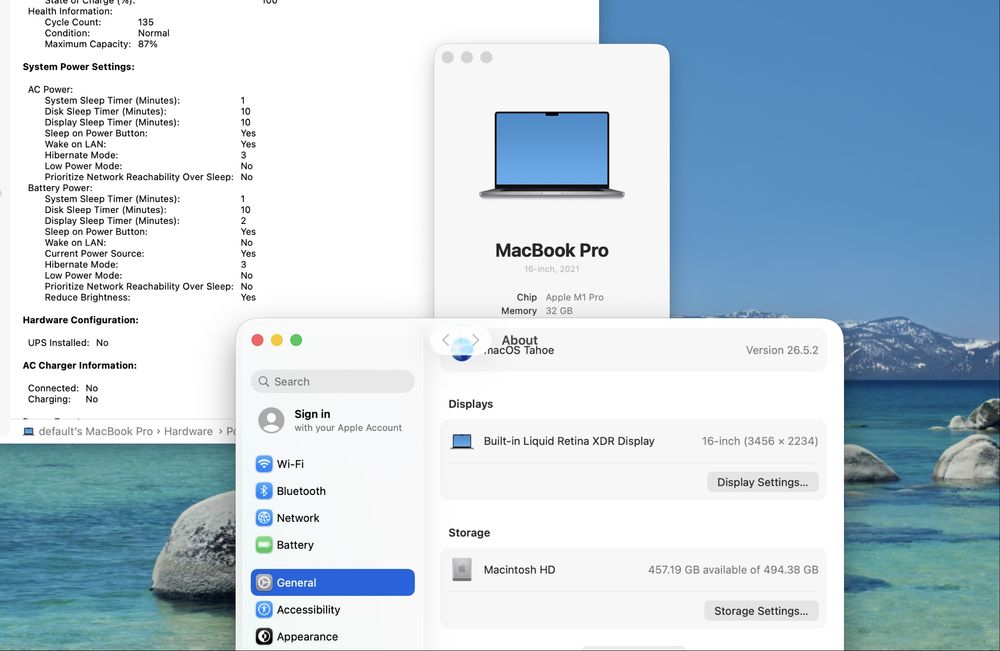Click Hardware Configuration heading

click(x=80, y=319)
